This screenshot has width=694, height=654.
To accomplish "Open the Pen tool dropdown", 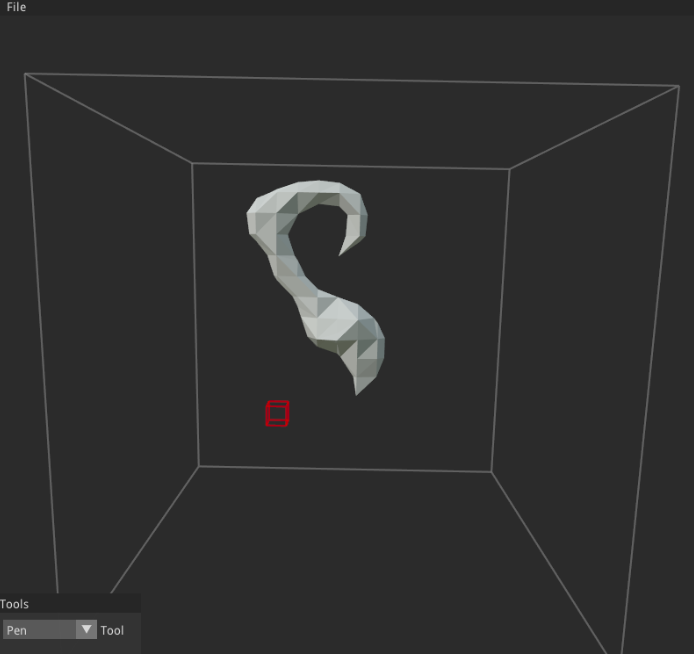I will coord(50,630).
